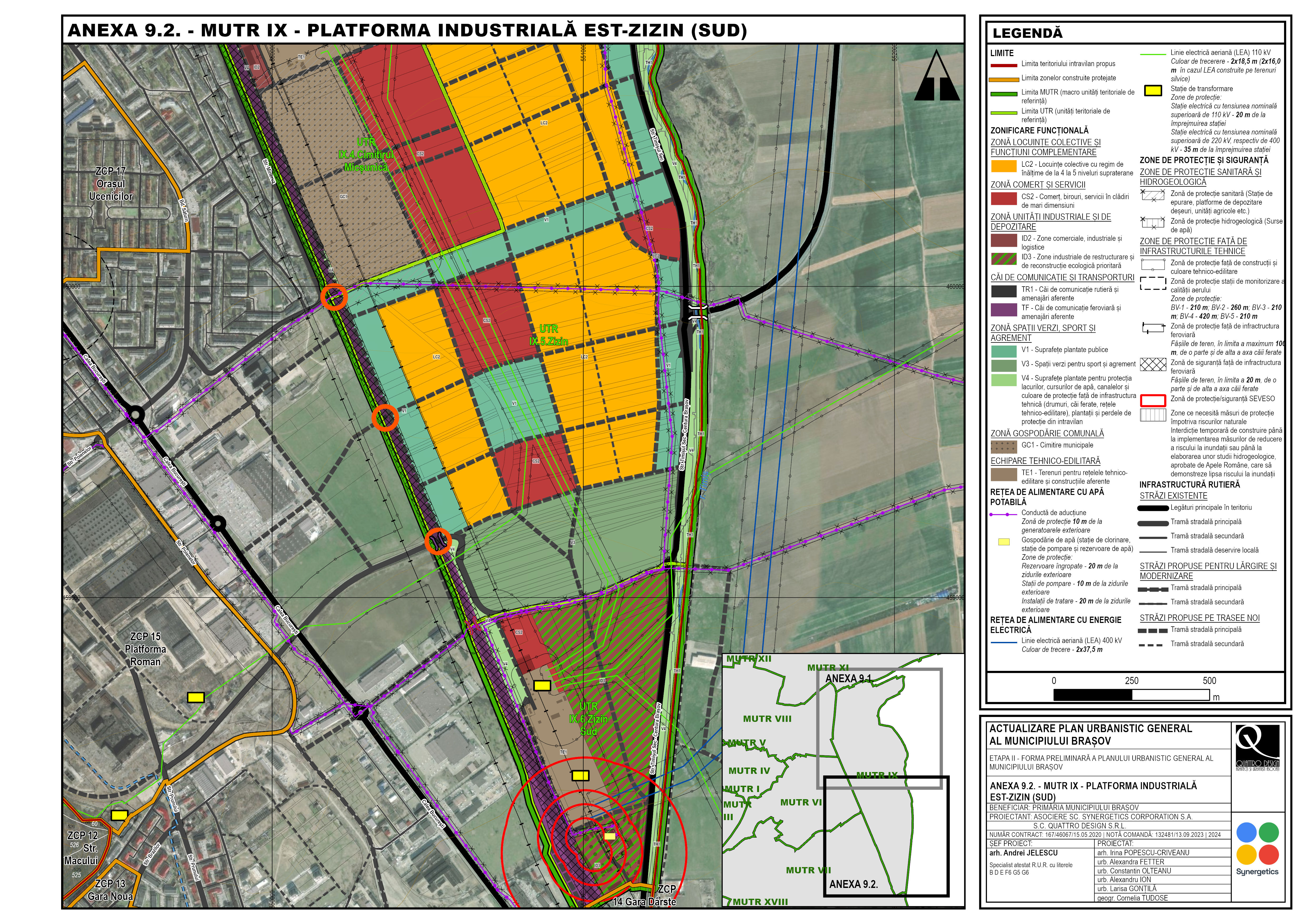Viewport: 1307px width, 924px height.
Task: Click the ZCP 15 Platforma Roman label
Action: (x=146, y=649)
